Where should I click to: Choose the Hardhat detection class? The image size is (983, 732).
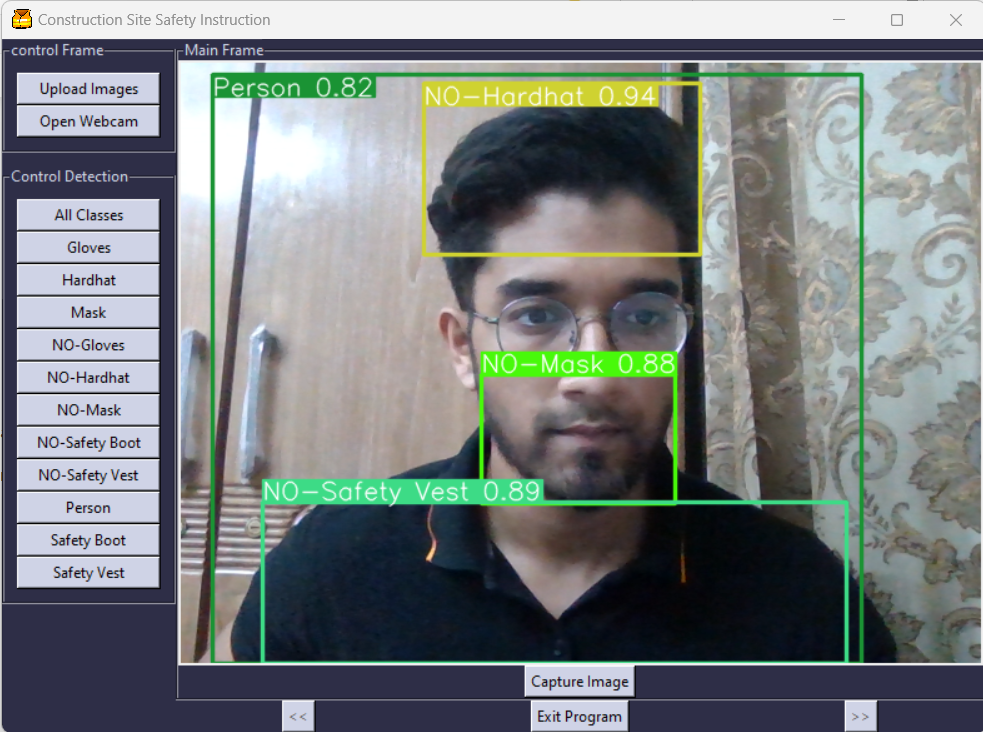89,280
